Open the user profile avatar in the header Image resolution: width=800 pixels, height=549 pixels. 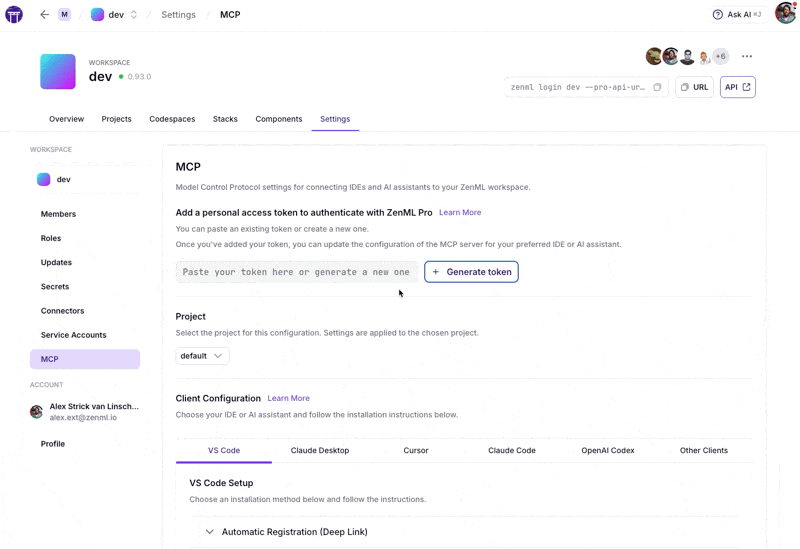786,13
